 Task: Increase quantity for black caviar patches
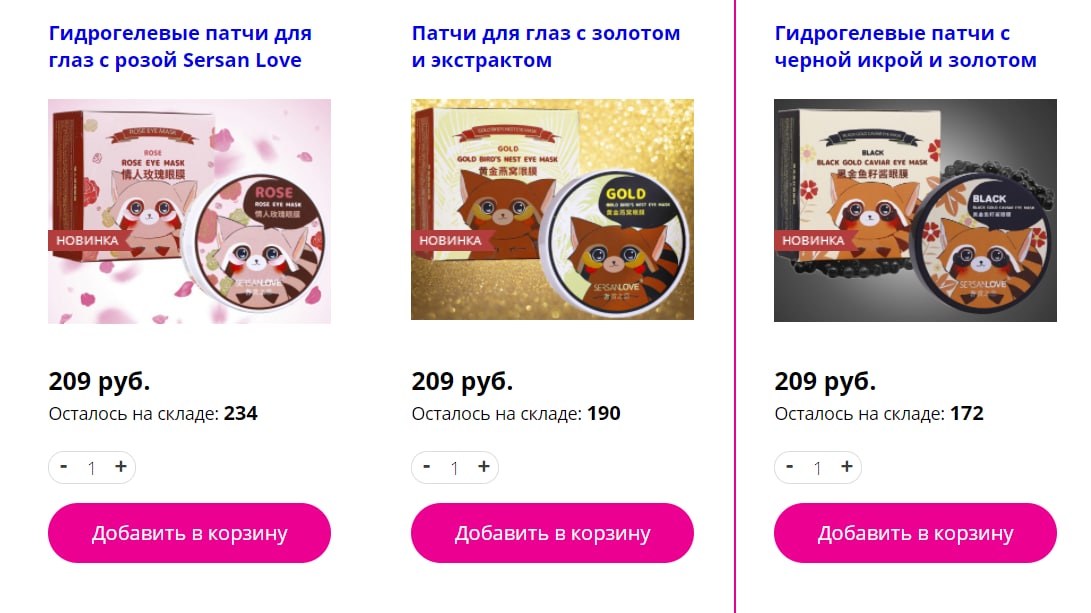tap(847, 467)
